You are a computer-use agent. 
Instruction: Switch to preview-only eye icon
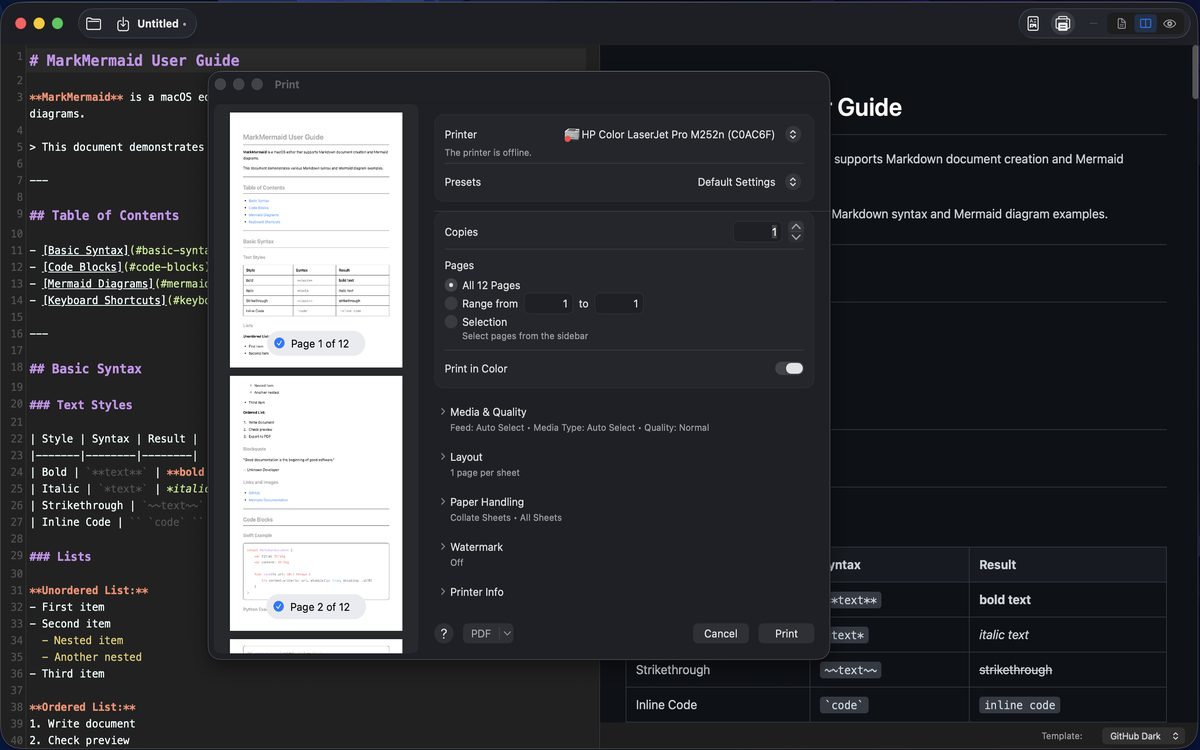(x=1169, y=23)
